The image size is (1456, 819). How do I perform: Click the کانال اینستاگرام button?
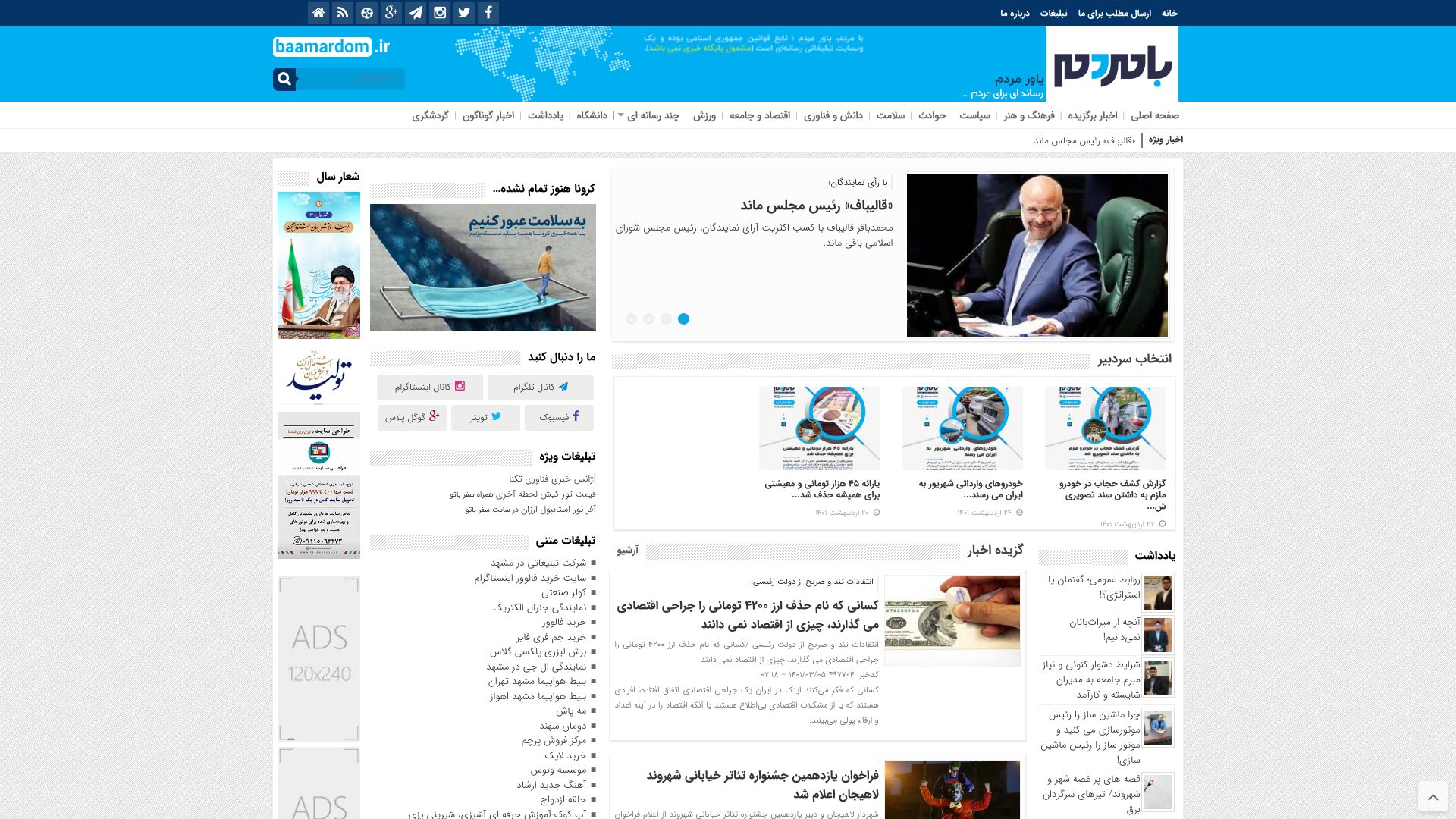click(x=430, y=387)
